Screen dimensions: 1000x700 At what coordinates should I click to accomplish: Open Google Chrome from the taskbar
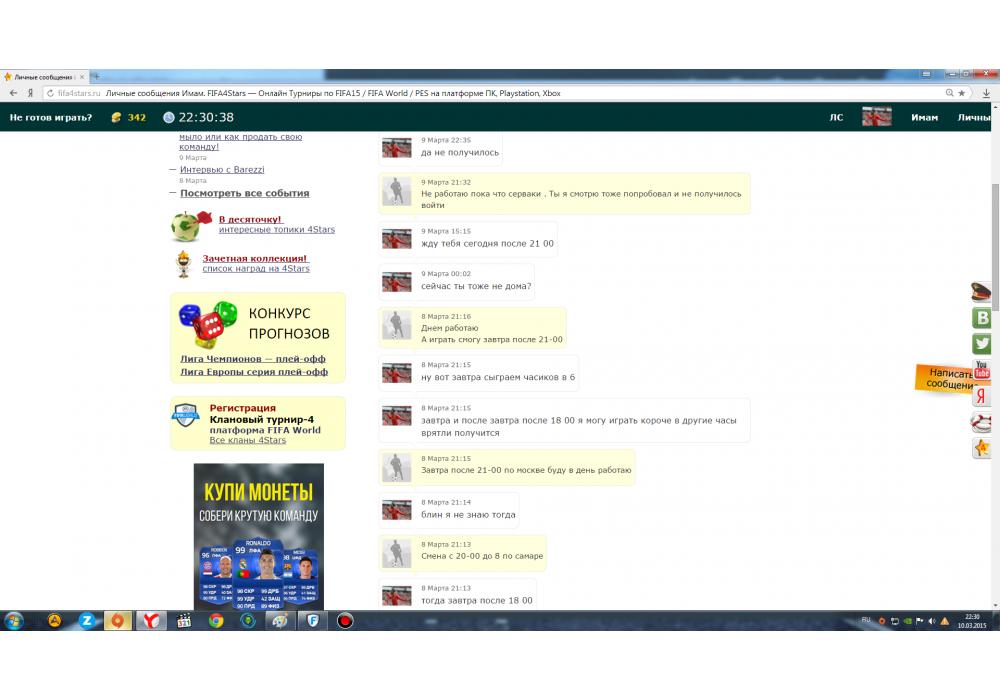pos(215,621)
